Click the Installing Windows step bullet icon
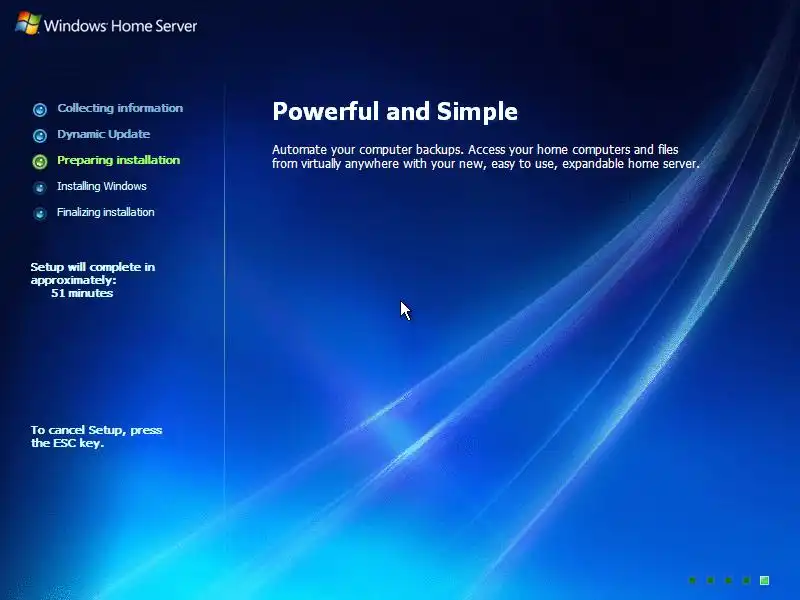800x600 pixels. coord(40,187)
